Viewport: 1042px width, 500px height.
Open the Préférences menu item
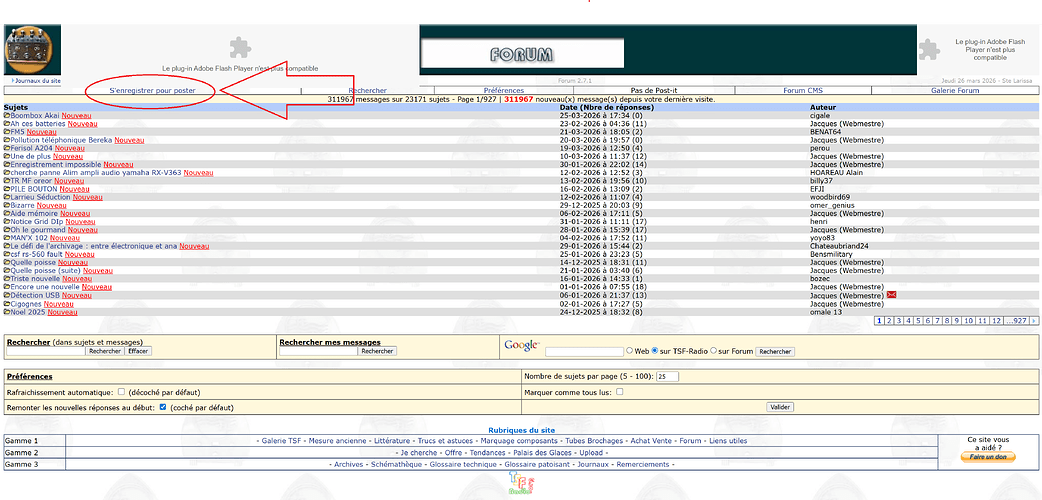[x=504, y=90]
